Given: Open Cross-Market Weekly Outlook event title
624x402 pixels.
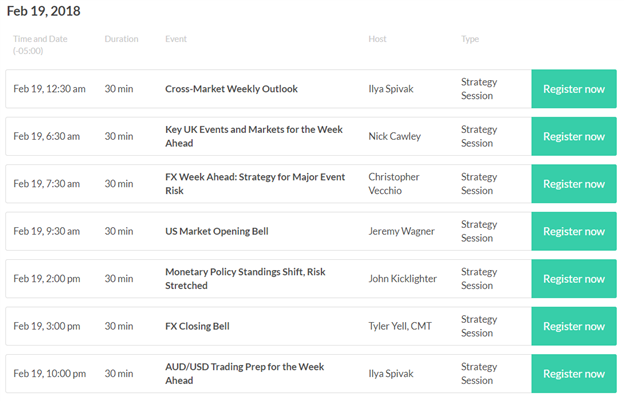Looking at the screenshot, I should [231, 89].
